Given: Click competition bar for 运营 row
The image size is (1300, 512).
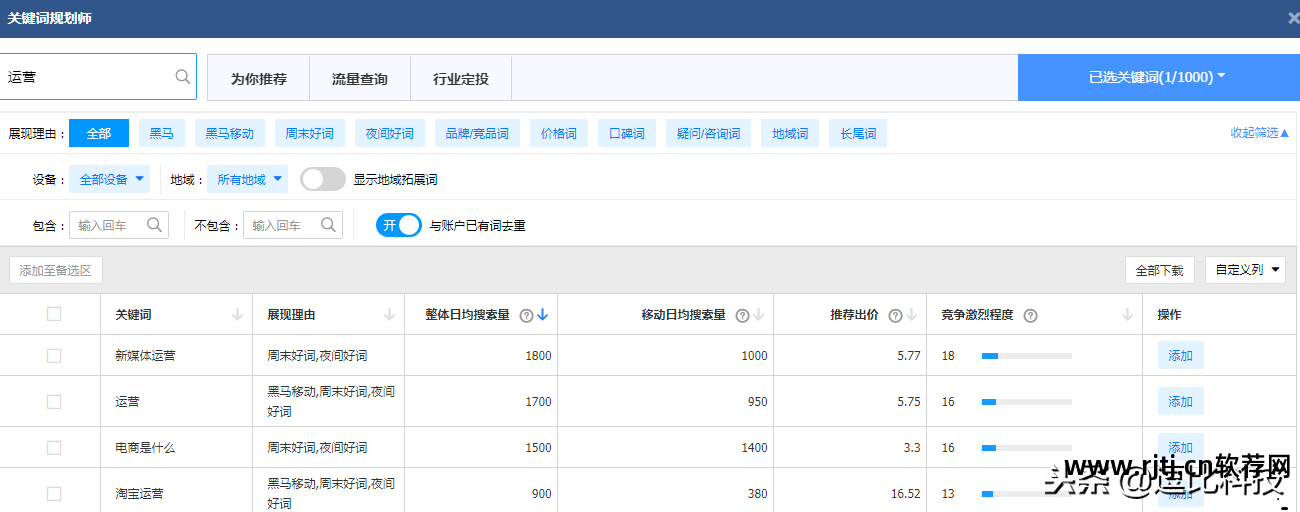Looking at the screenshot, I should [x=1027, y=401].
